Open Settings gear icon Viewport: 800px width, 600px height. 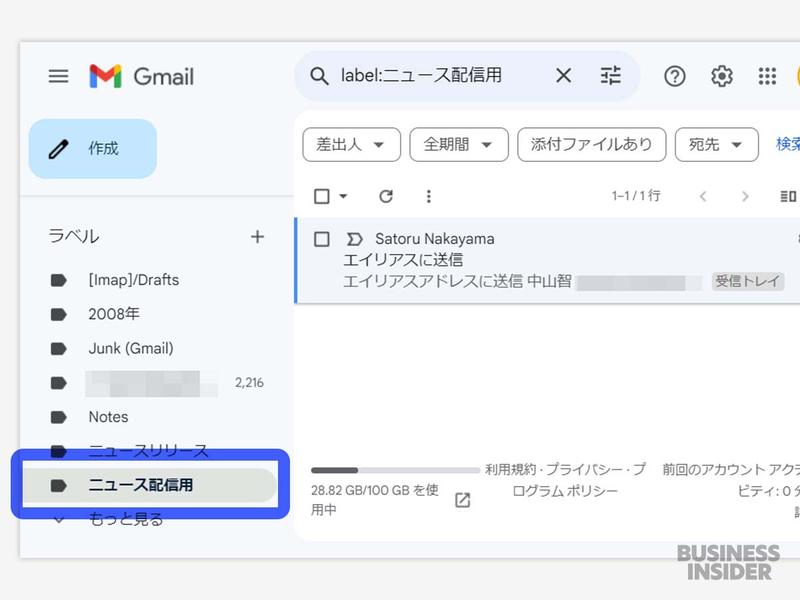(721, 77)
